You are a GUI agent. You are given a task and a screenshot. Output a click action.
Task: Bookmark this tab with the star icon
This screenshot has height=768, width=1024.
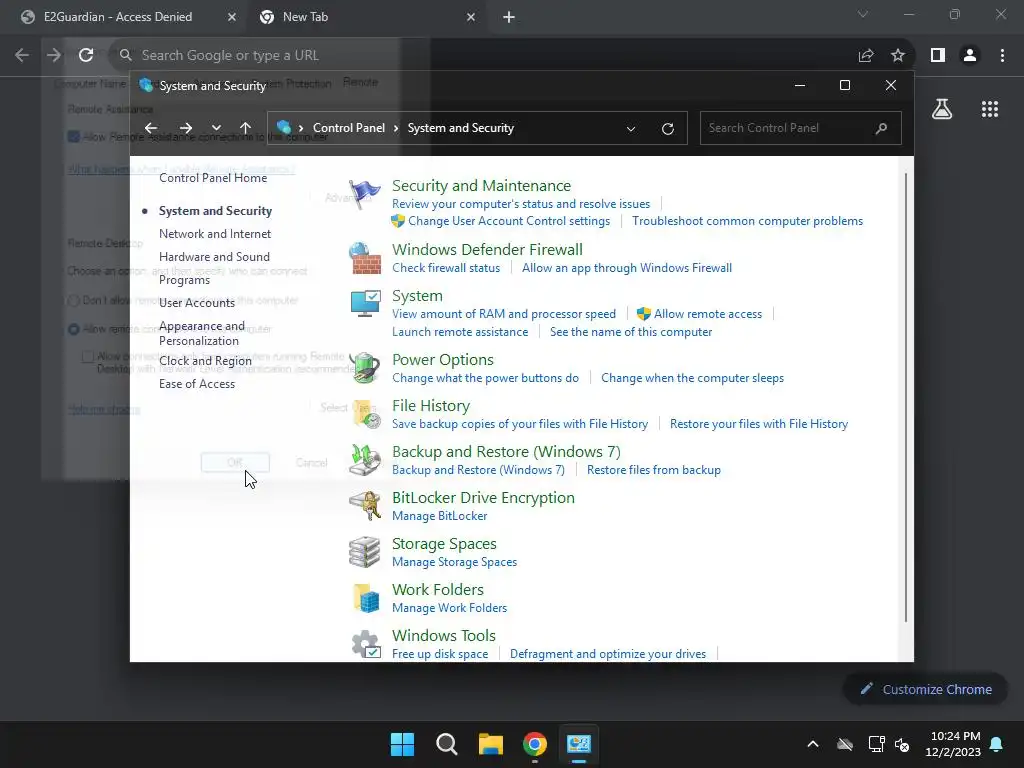coord(898,56)
